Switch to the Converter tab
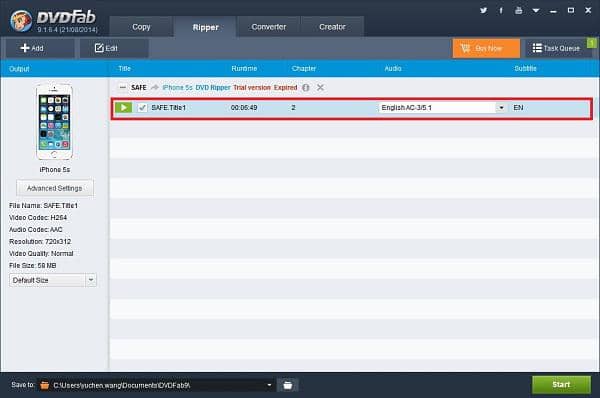This screenshot has height=398, width=600. coord(269,27)
